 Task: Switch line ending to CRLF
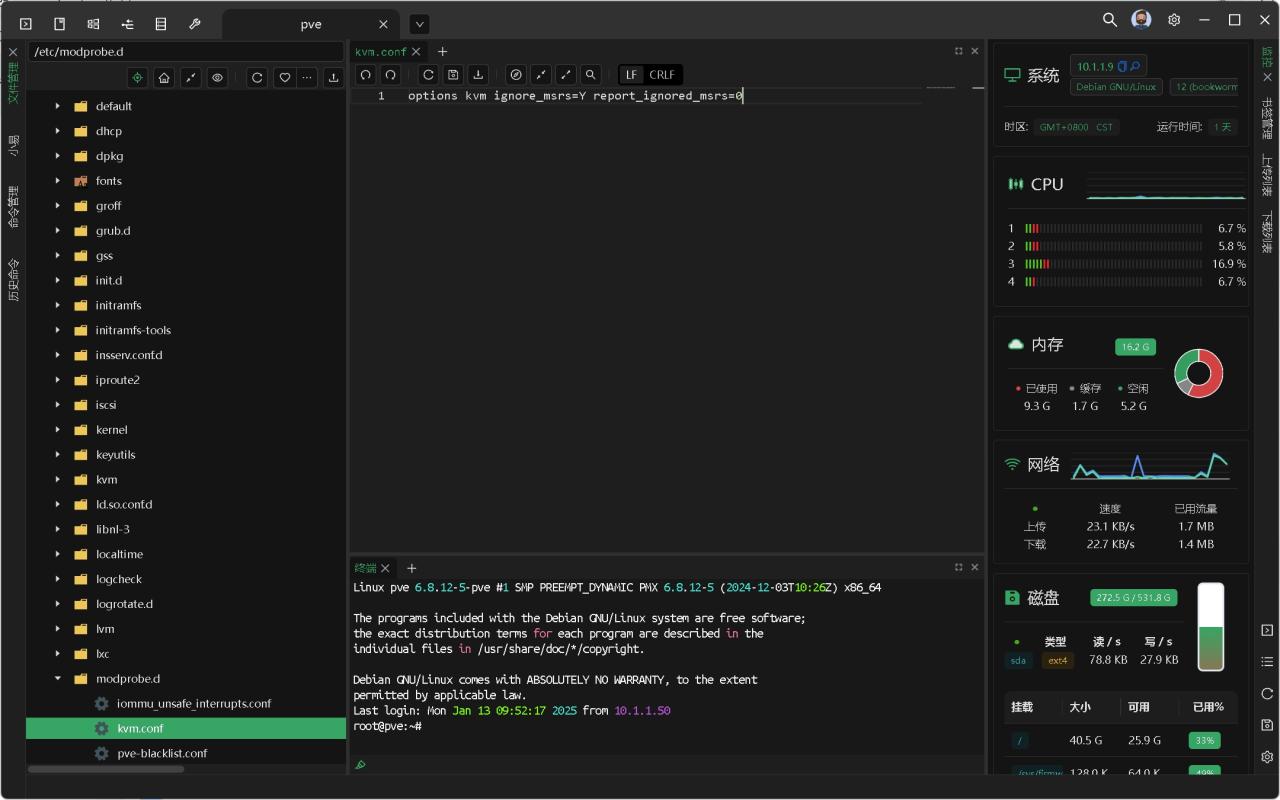(661, 75)
